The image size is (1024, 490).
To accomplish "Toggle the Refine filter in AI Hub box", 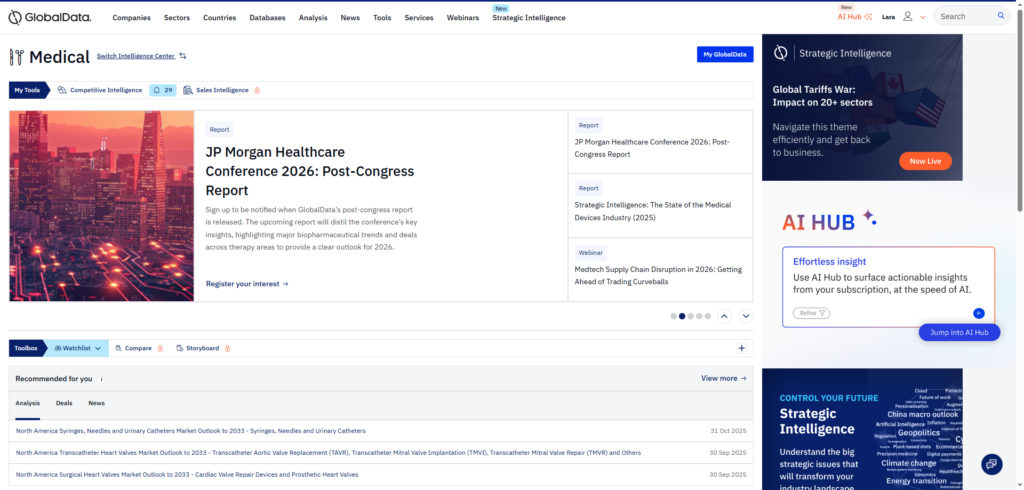I will [812, 313].
